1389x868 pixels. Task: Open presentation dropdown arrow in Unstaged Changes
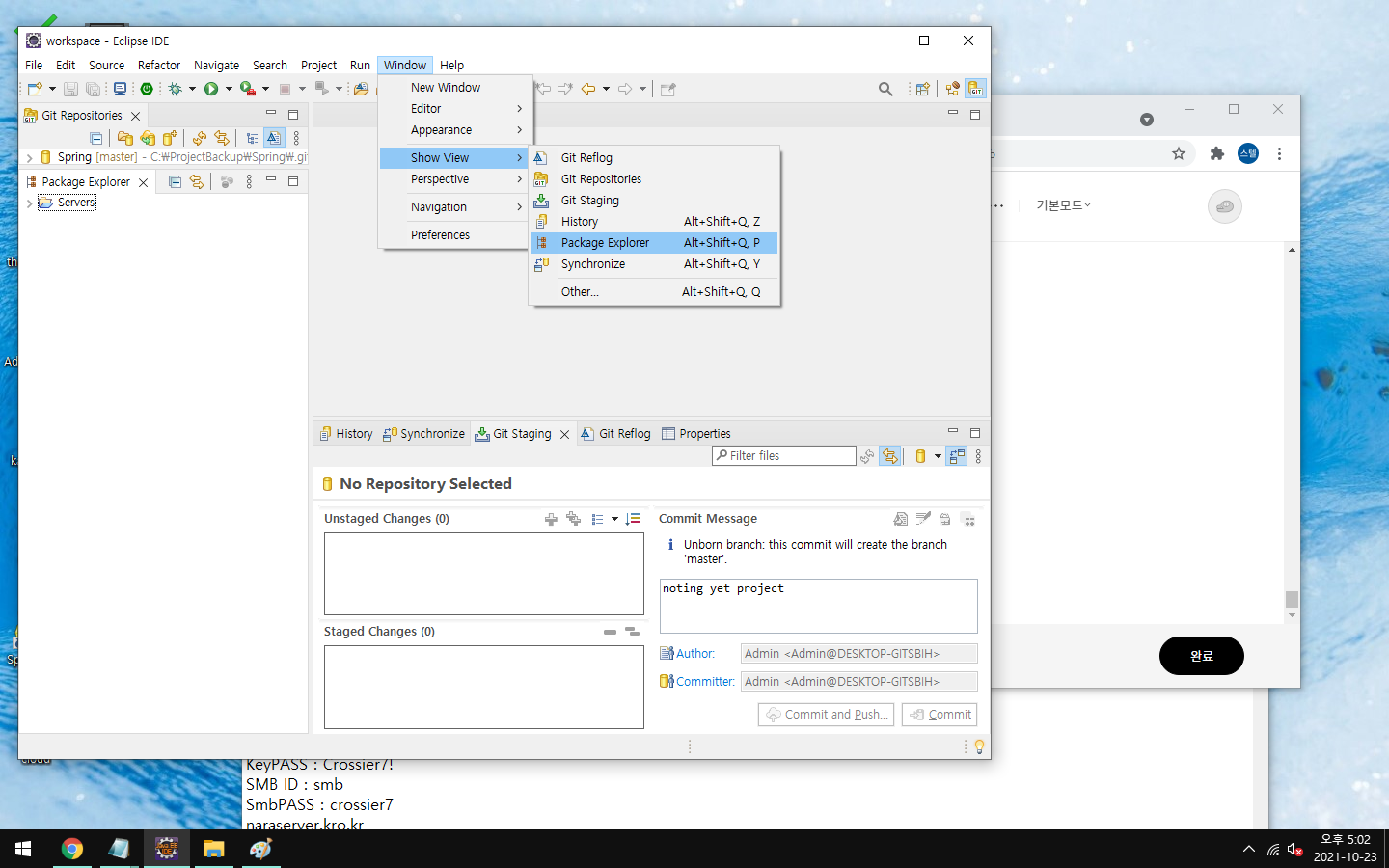click(614, 519)
